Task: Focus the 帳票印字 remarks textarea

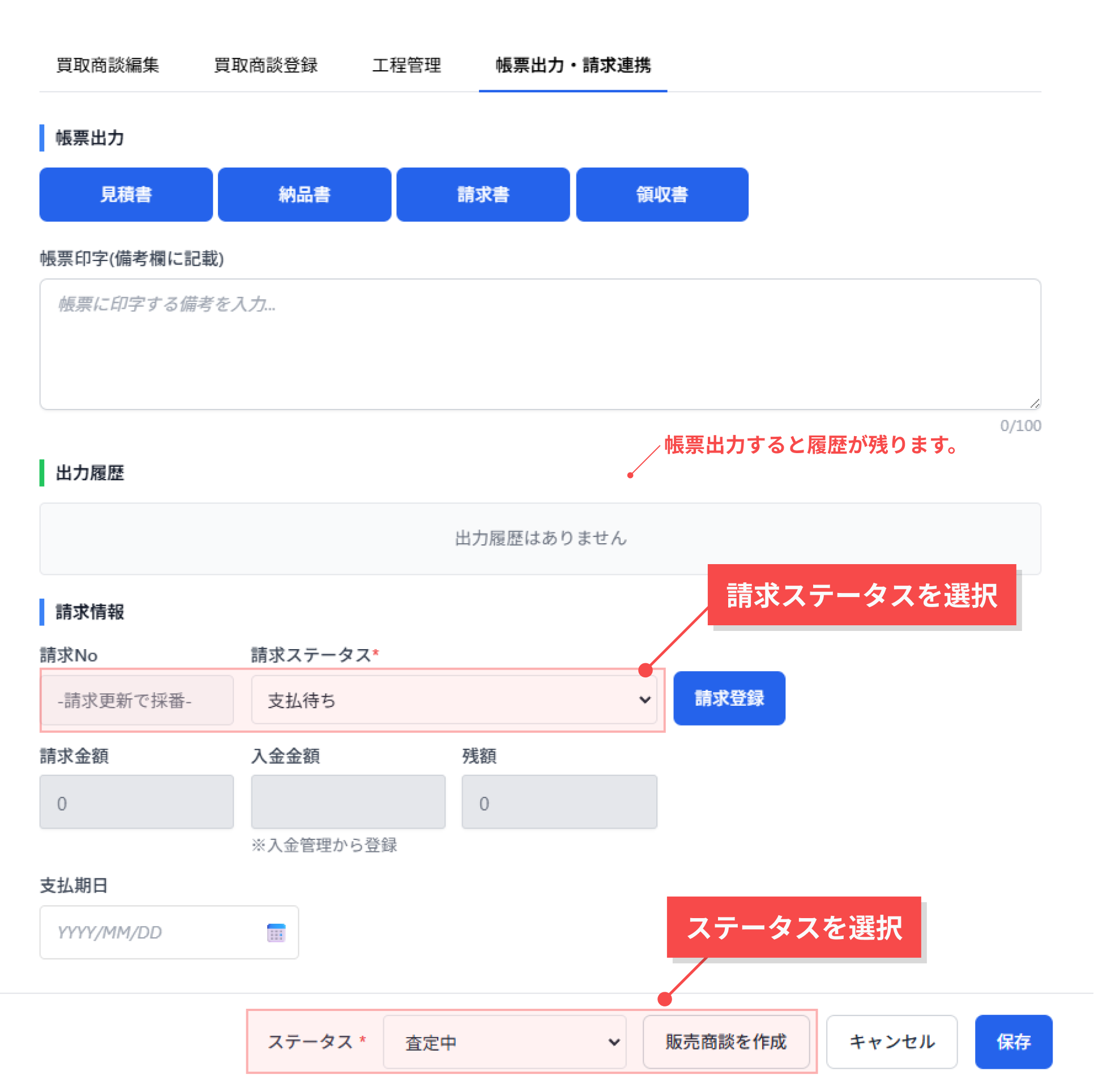Action: point(540,344)
